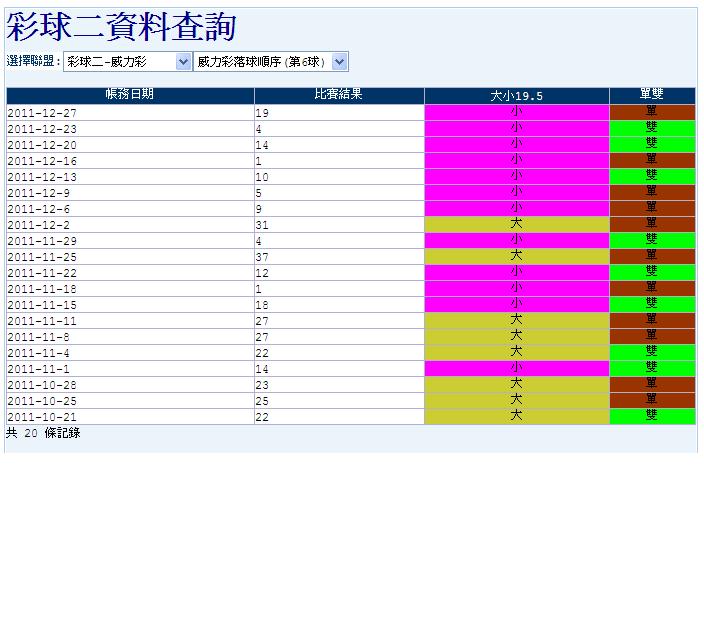The image size is (704, 631).
Task: Select date cell 2011-12-23
Action: tap(130, 129)
